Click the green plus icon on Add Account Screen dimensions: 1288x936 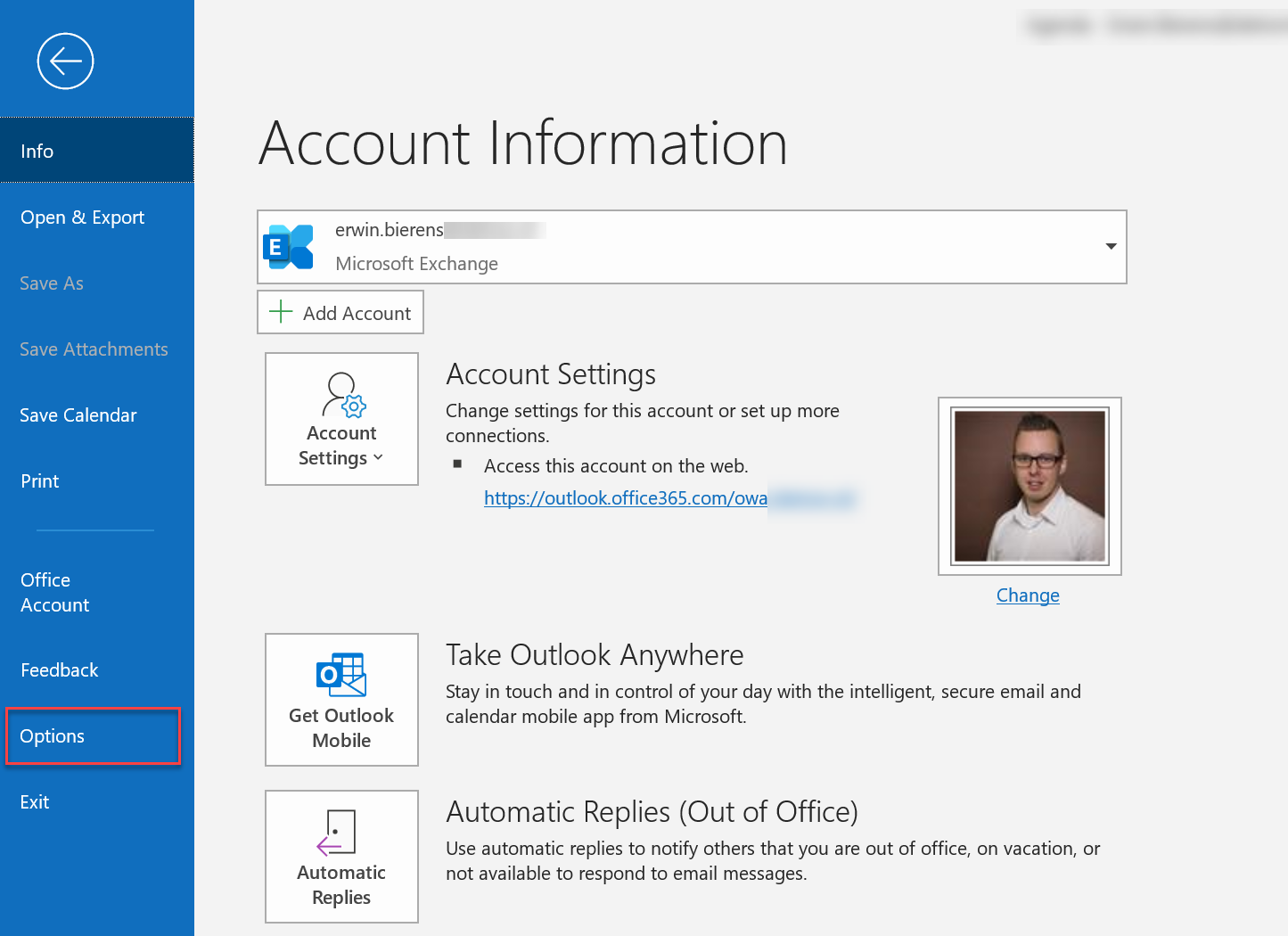click(281, 312)
